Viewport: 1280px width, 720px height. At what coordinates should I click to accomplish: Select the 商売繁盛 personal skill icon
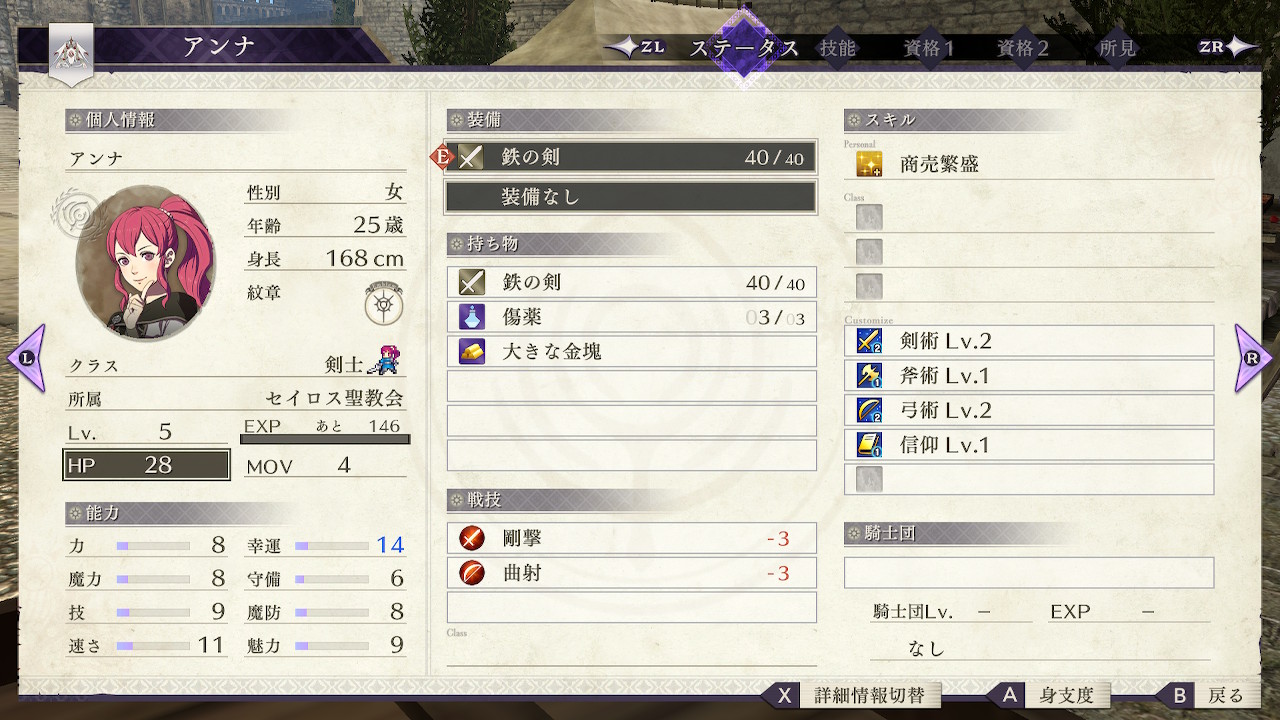(x=869, y=164)
